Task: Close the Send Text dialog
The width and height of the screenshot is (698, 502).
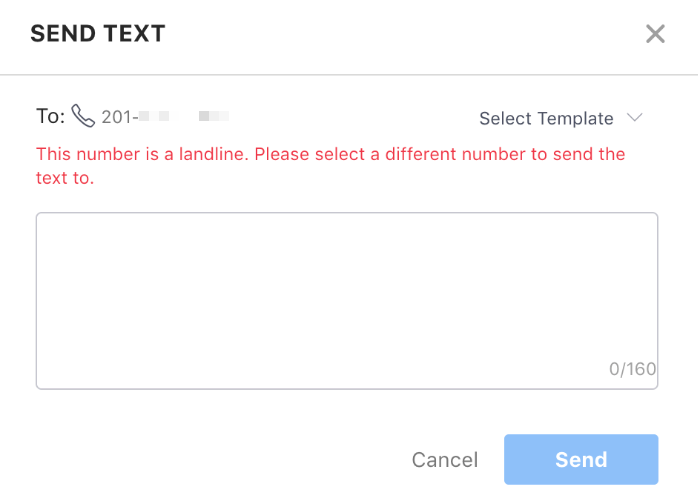Action: point(655,34)
